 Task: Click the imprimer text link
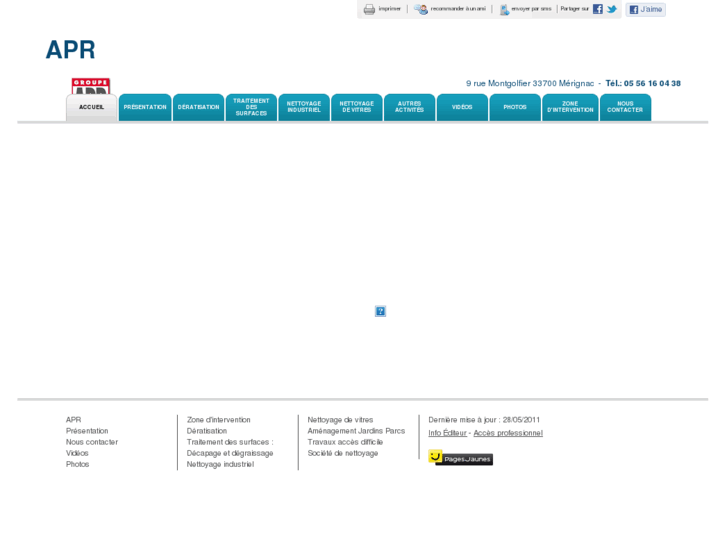click(x=389, y=9)
